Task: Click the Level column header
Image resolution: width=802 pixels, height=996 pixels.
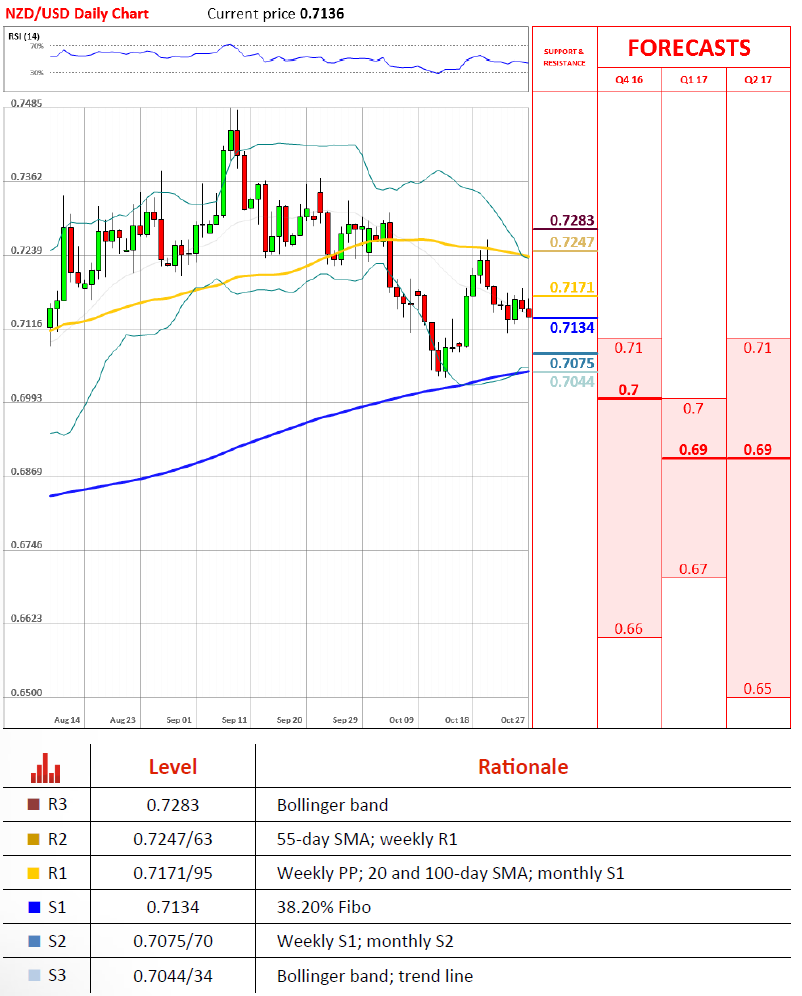Action: click(173, 767)
